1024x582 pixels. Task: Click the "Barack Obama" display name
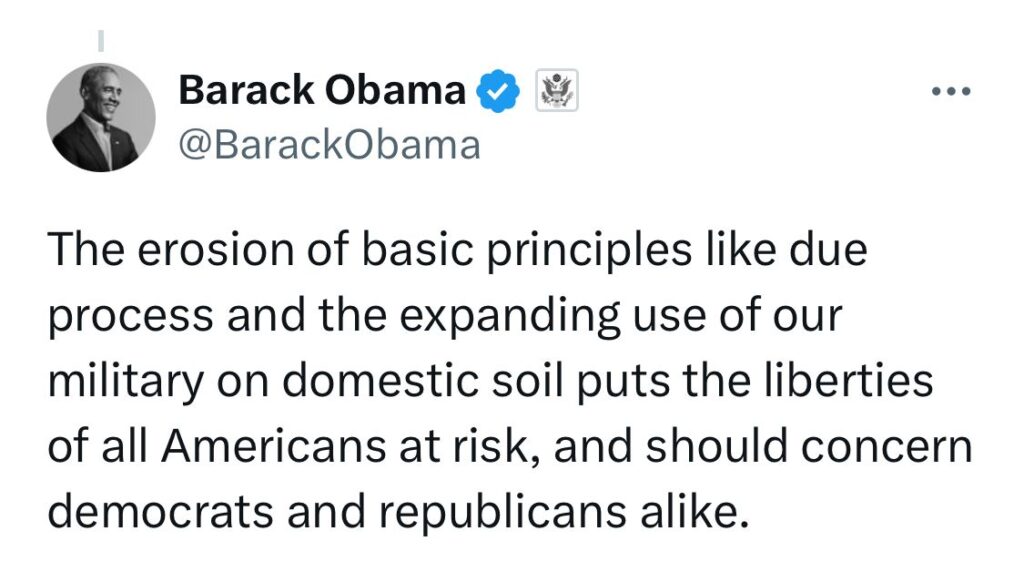321,92
